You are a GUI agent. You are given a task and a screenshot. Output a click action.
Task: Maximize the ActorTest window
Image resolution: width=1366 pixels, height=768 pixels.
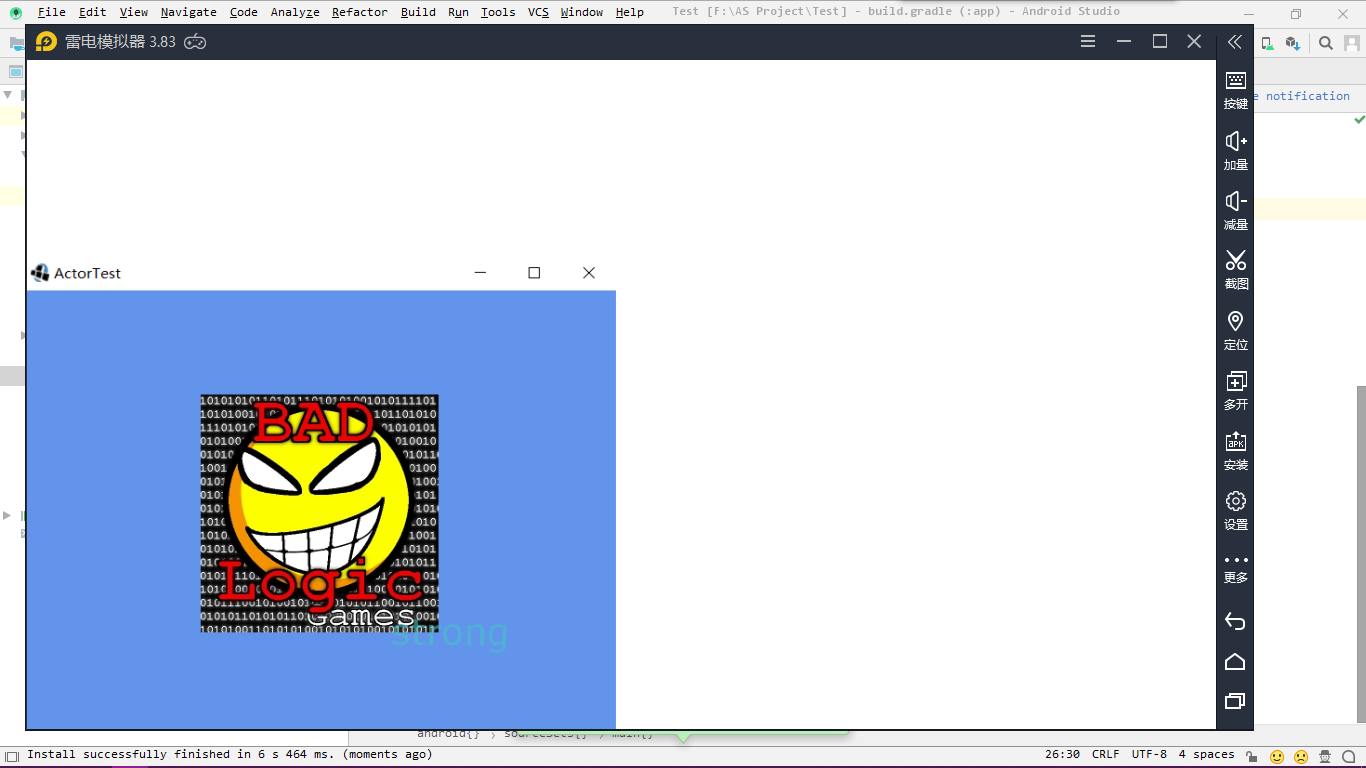click(534, 272)
